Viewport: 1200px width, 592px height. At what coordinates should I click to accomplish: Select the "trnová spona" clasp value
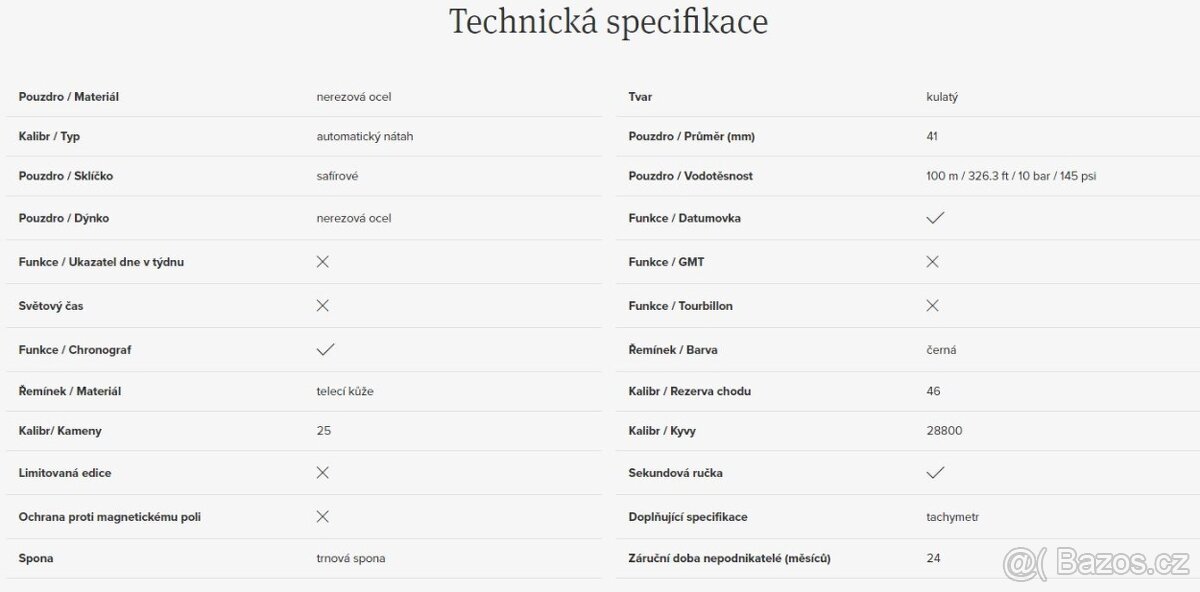[x=350, y=558]
